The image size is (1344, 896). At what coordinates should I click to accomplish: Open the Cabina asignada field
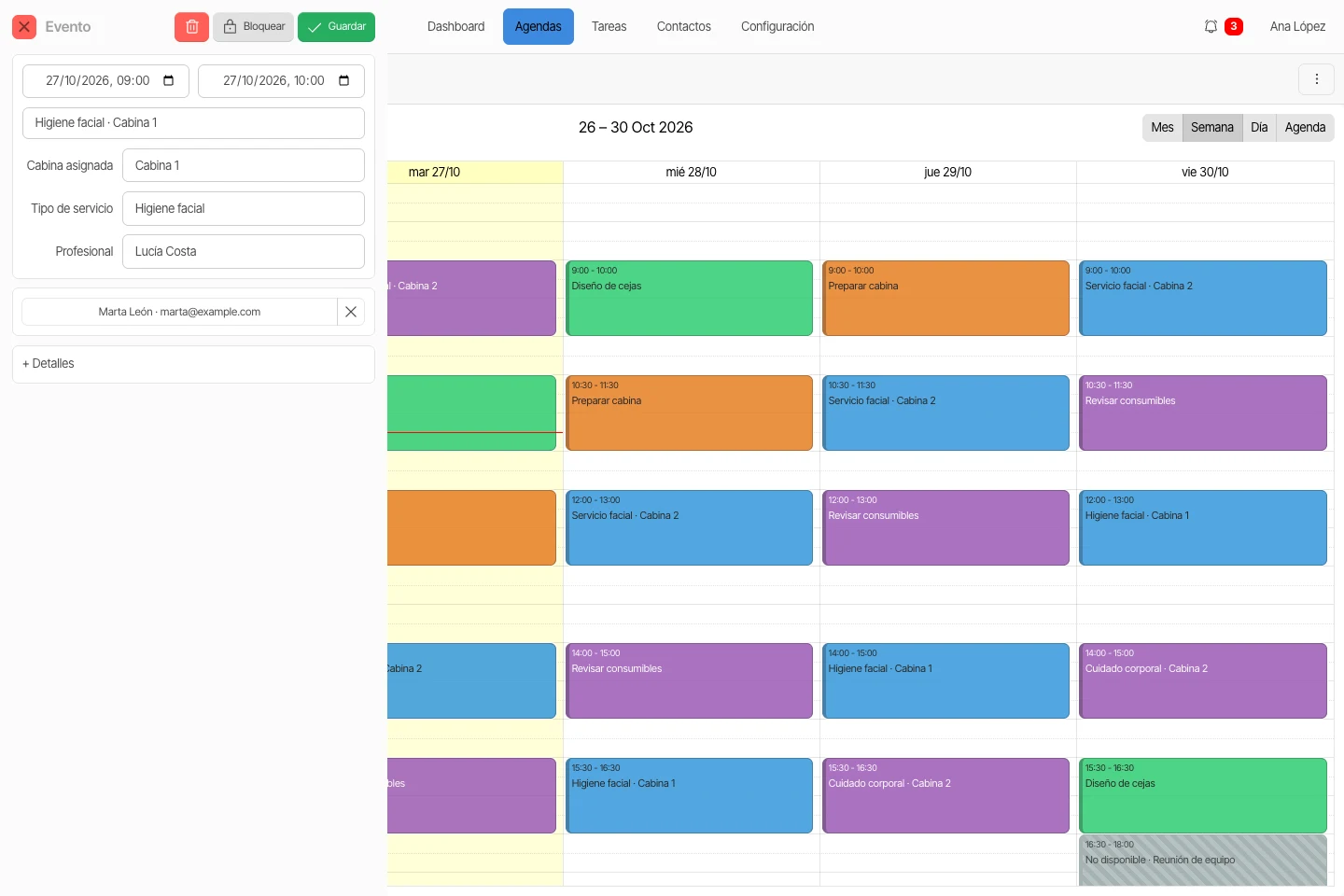[244, 165]
